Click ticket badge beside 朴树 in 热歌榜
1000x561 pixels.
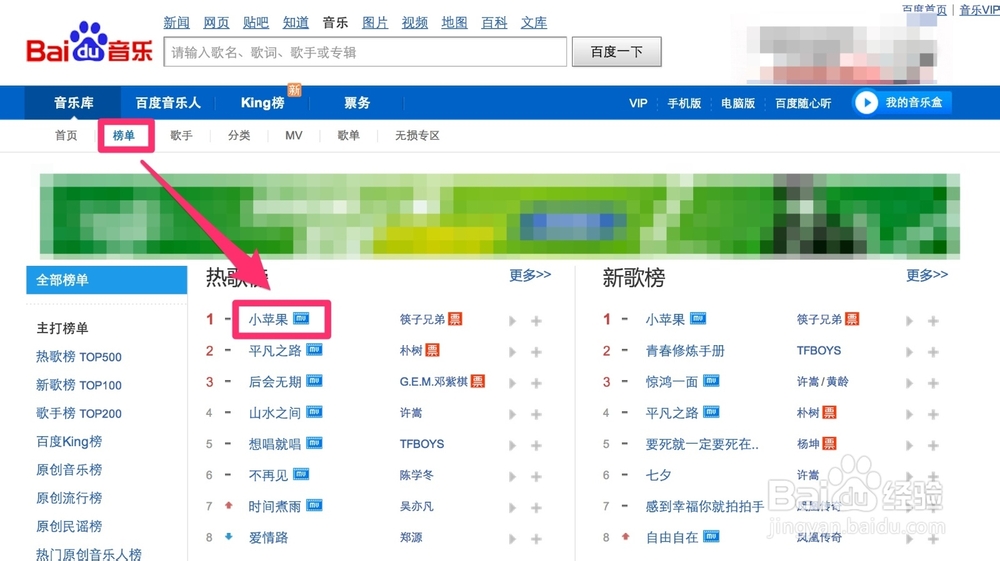pyautogui.click(x=432, y=350)
